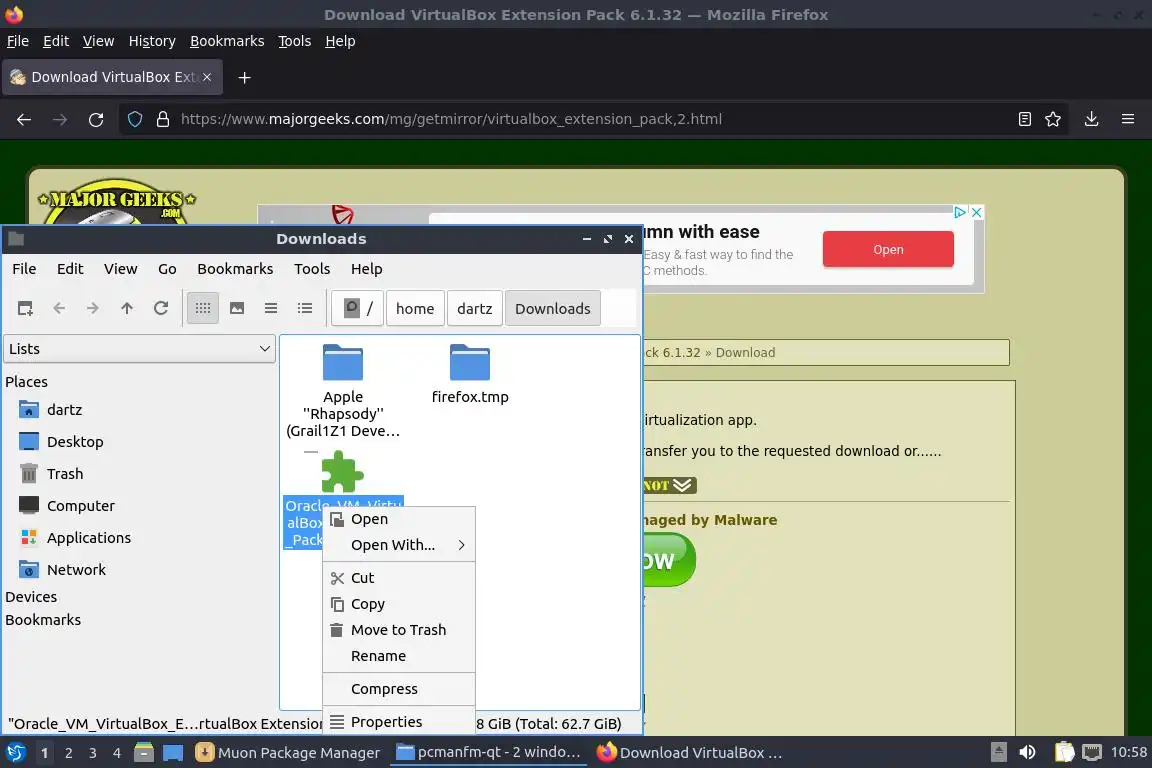The image size is (1152, 768).
Task: Choose Rename in context menu
Action: pyautogui.click(x=399, y=656)
